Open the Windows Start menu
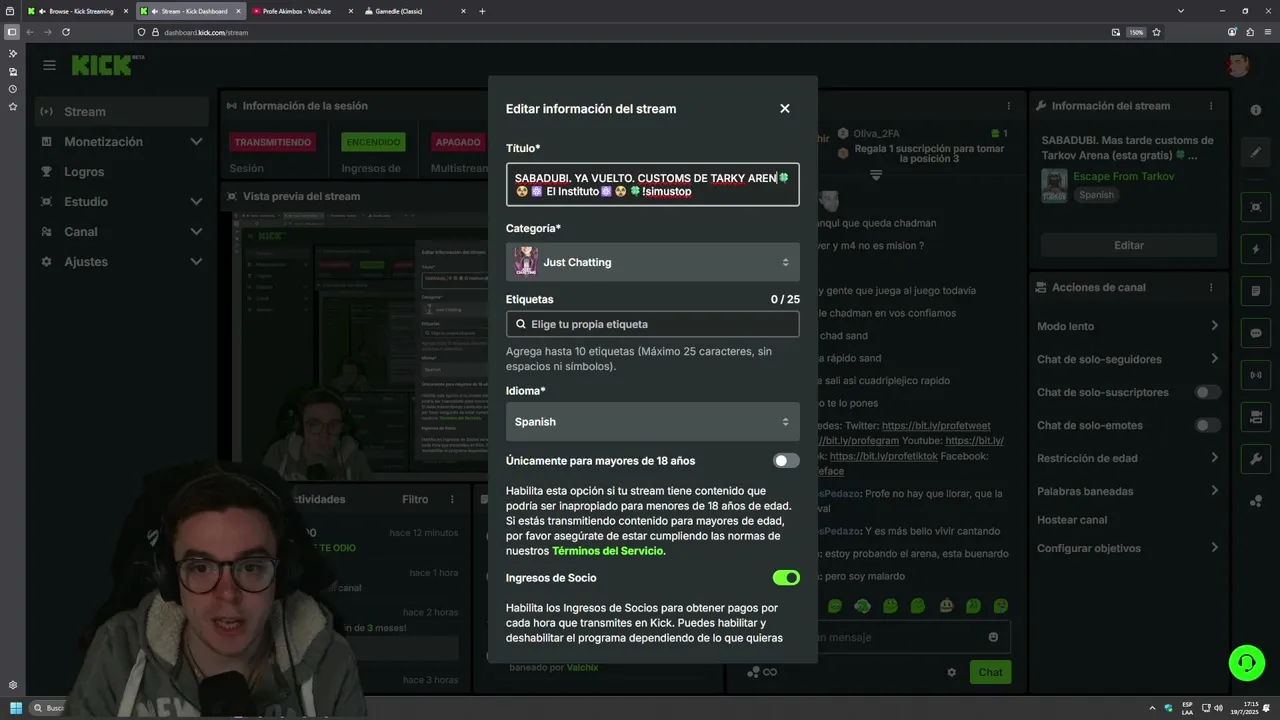This screenshot has height=720, width=1280. click(x=16, y=708)
